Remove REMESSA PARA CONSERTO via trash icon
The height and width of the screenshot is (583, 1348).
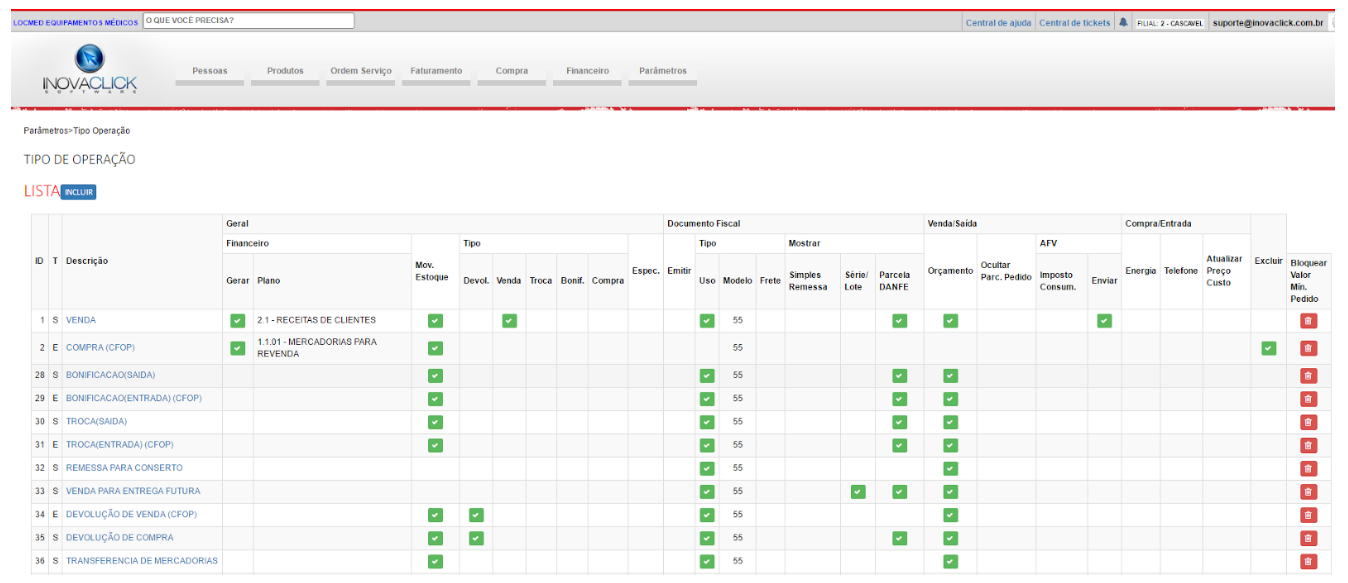(1308, 468)
